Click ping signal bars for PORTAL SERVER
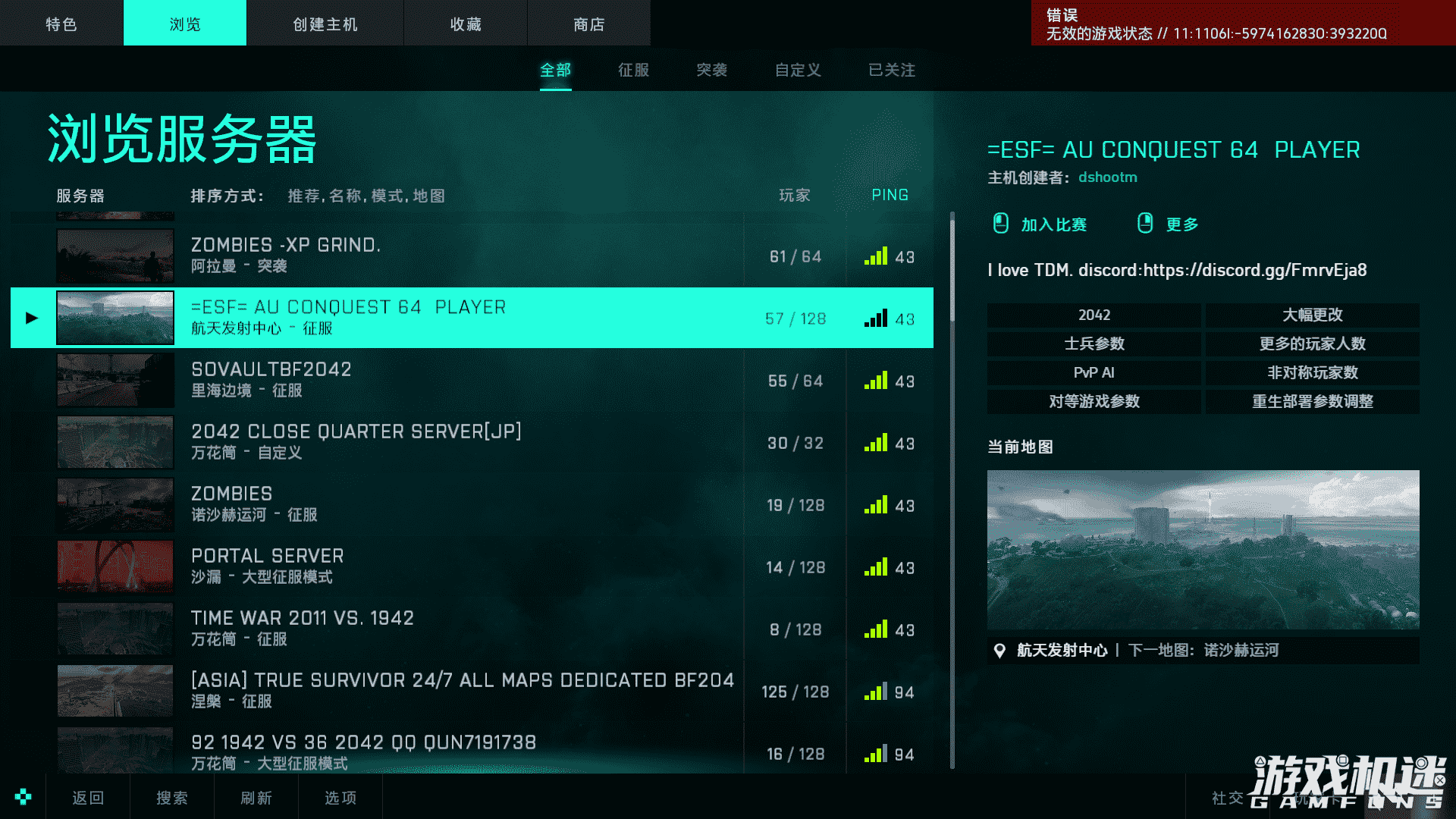This screenshot has height=819, width=1456. 875,567
